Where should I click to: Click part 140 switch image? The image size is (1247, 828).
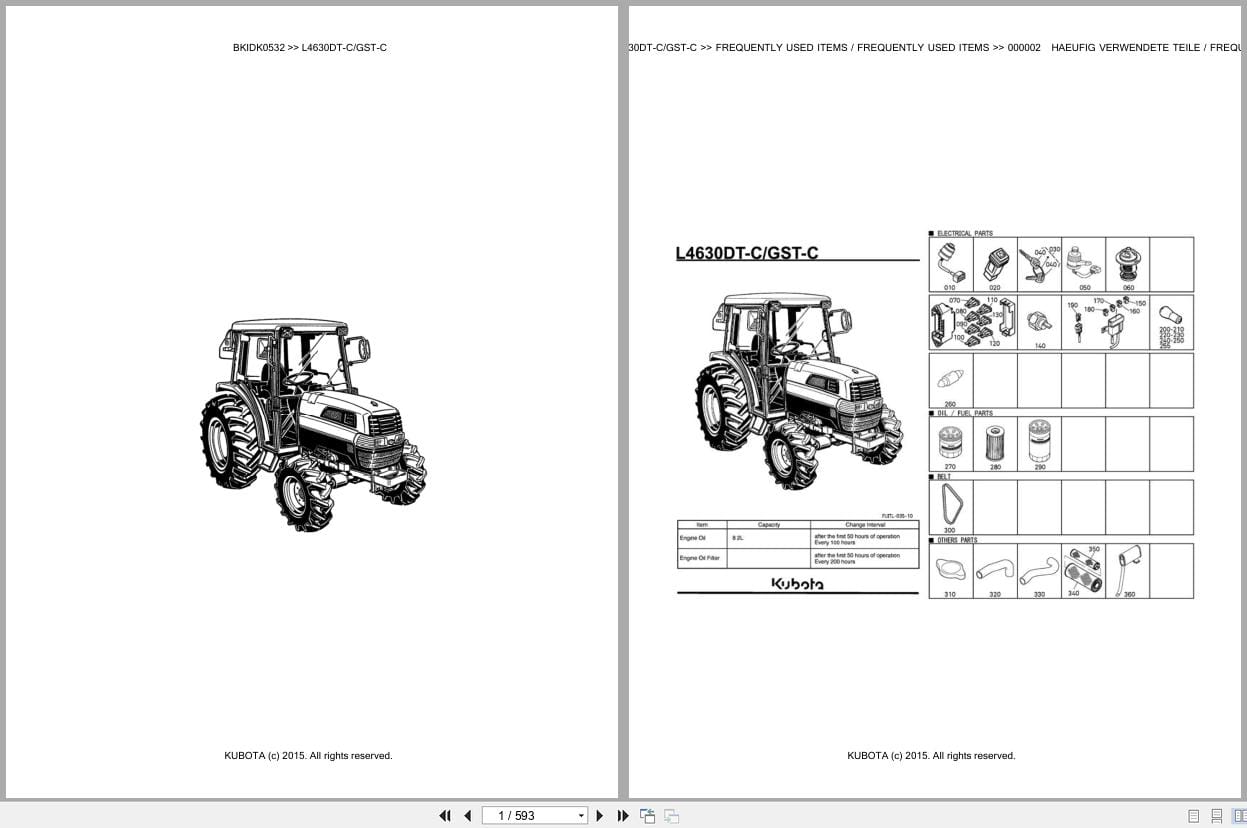click(x=1040, y=320)
